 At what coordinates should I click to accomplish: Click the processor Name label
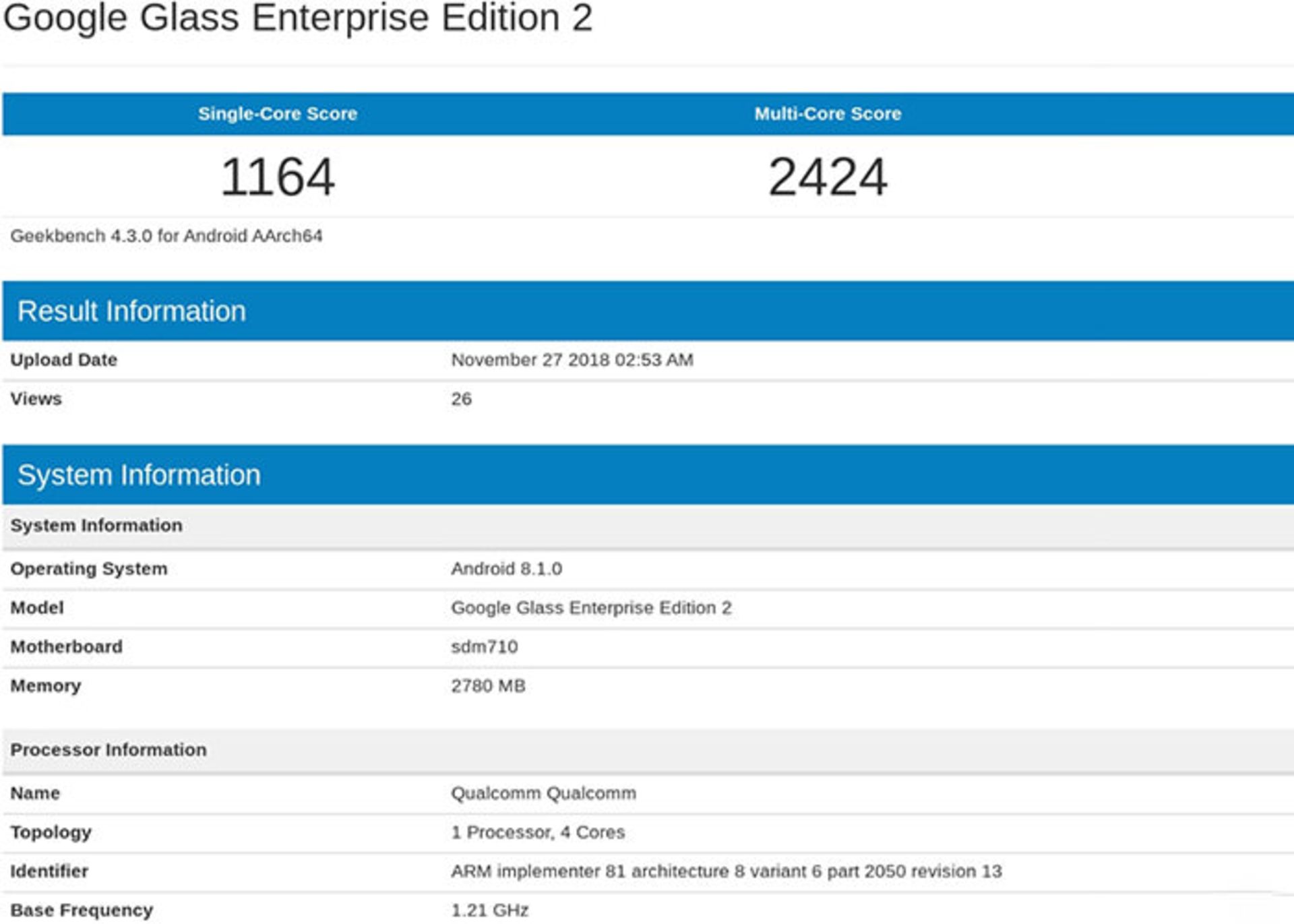tap(35, 793)
